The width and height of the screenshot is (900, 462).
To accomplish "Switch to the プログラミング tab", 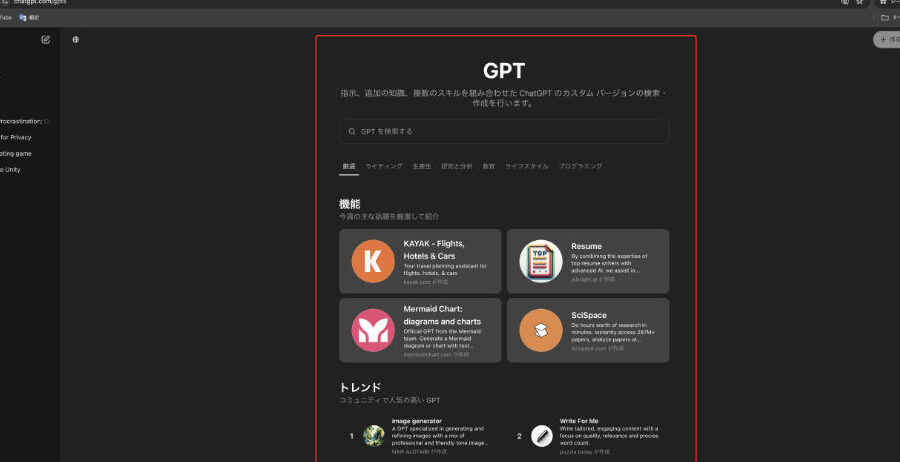I will pyautogui.click(x=580, y=166).
